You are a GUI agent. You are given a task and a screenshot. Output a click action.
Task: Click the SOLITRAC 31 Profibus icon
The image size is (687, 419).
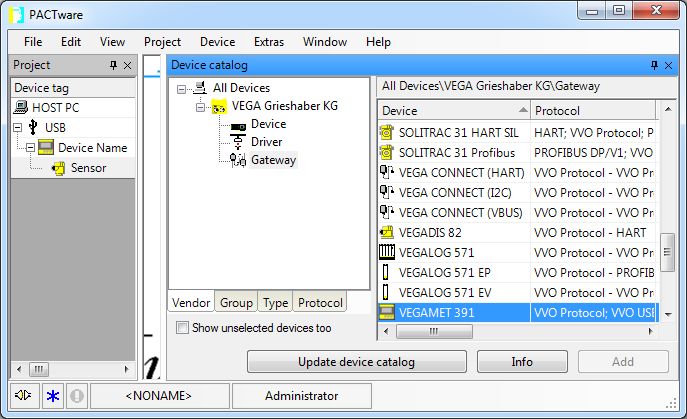(386, 153)
